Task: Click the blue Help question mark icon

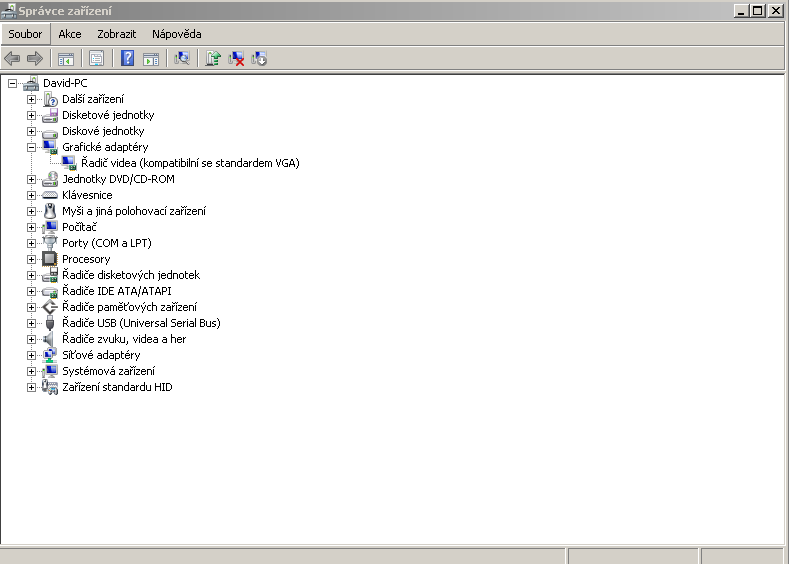Action: pyautogui.click(x=128, y=58)
